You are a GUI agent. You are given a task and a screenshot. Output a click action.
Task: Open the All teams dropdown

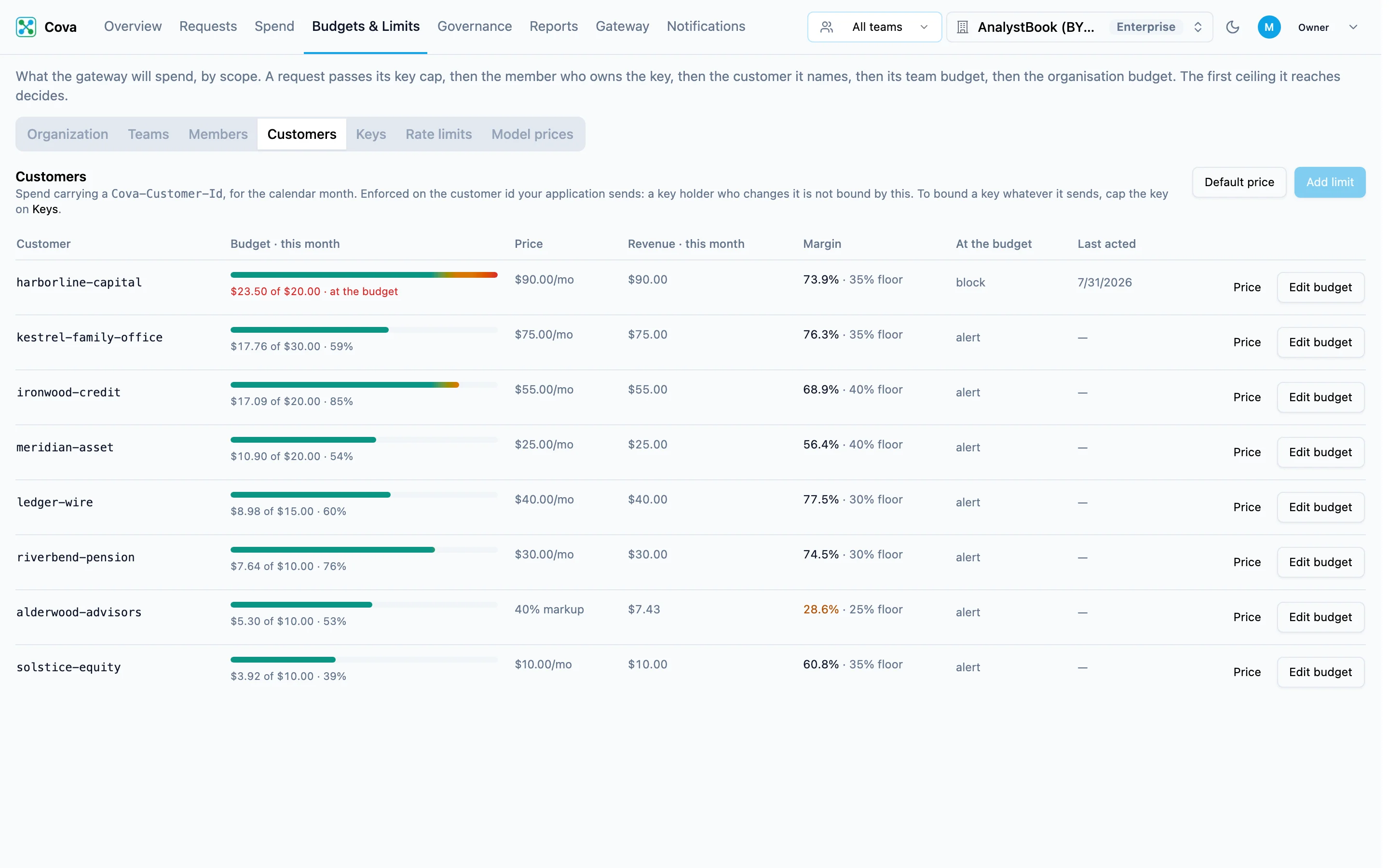(x=874, y=27)
